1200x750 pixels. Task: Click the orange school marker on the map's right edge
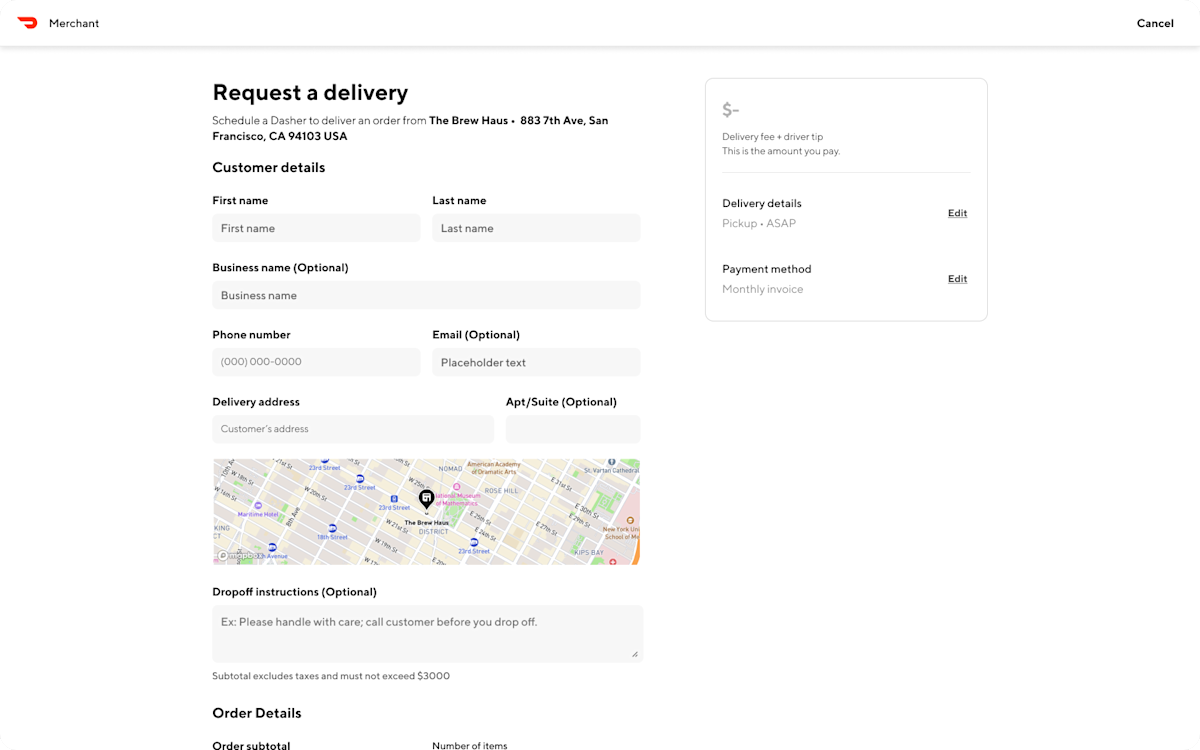point(630,520)
